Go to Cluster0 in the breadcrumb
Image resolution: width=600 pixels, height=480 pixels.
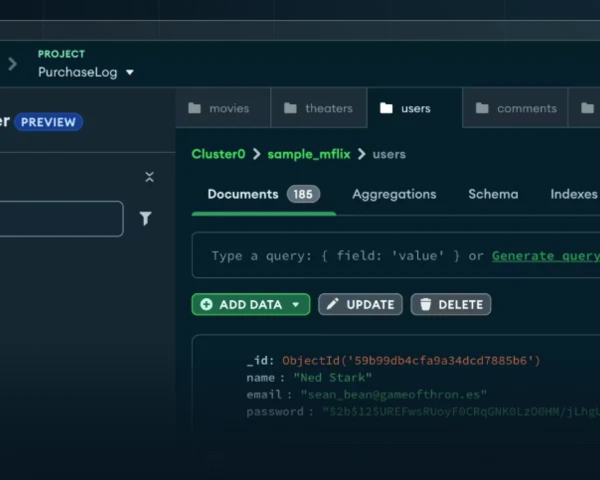[218, 154]
